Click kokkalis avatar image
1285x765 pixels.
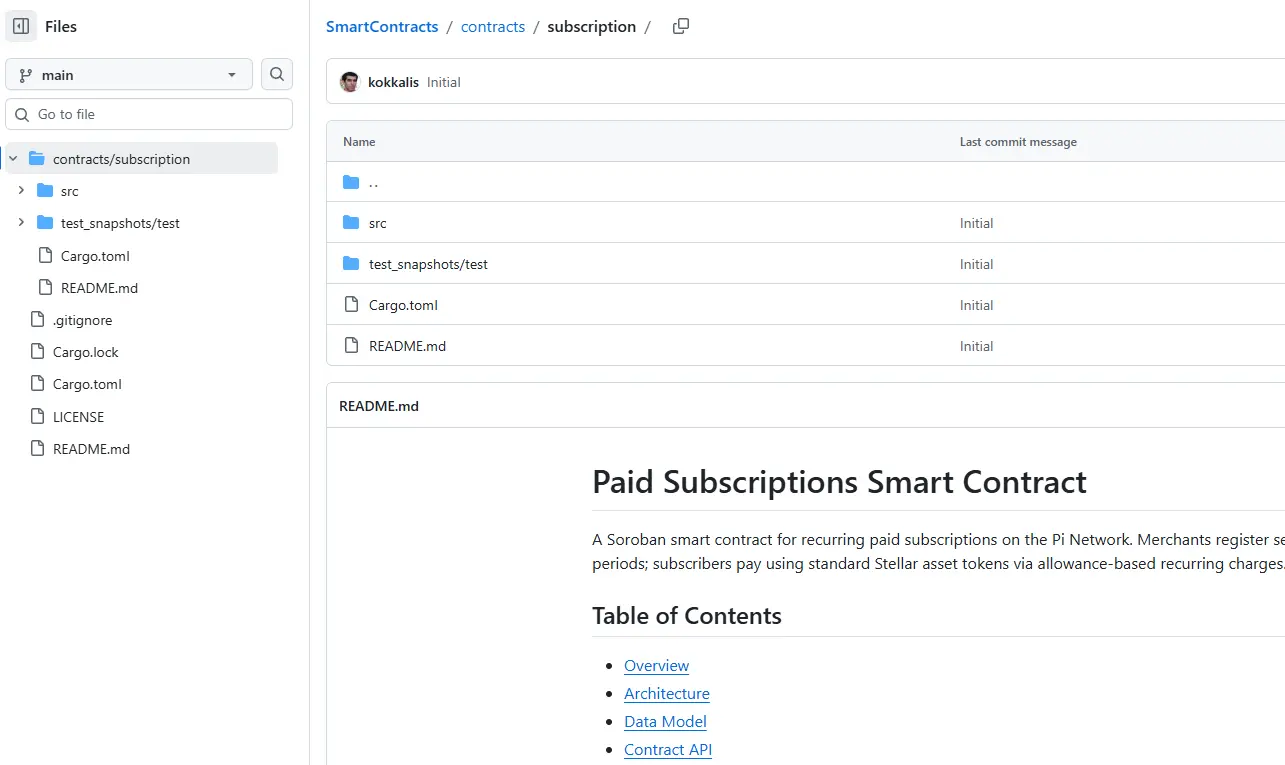point(349,82)
